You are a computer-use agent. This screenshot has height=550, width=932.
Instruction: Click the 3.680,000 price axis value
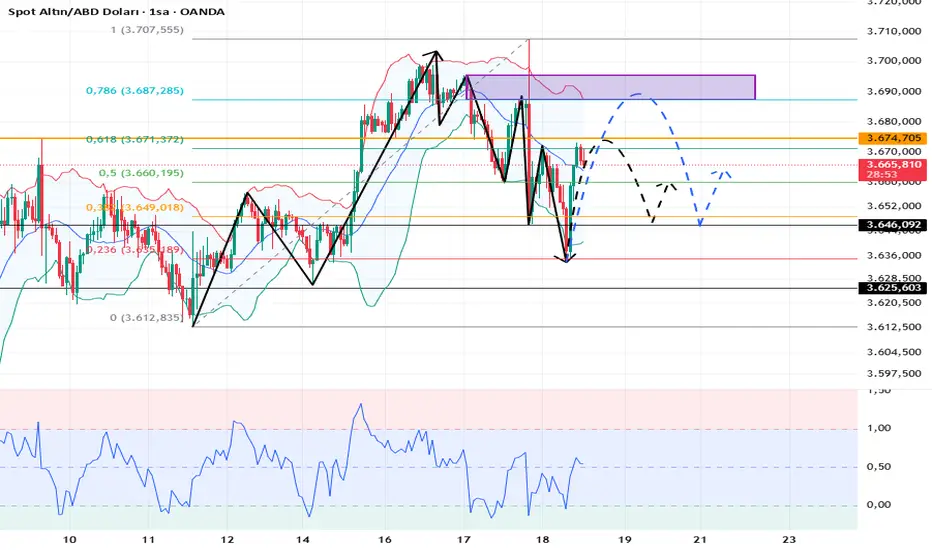pos(894,121)
